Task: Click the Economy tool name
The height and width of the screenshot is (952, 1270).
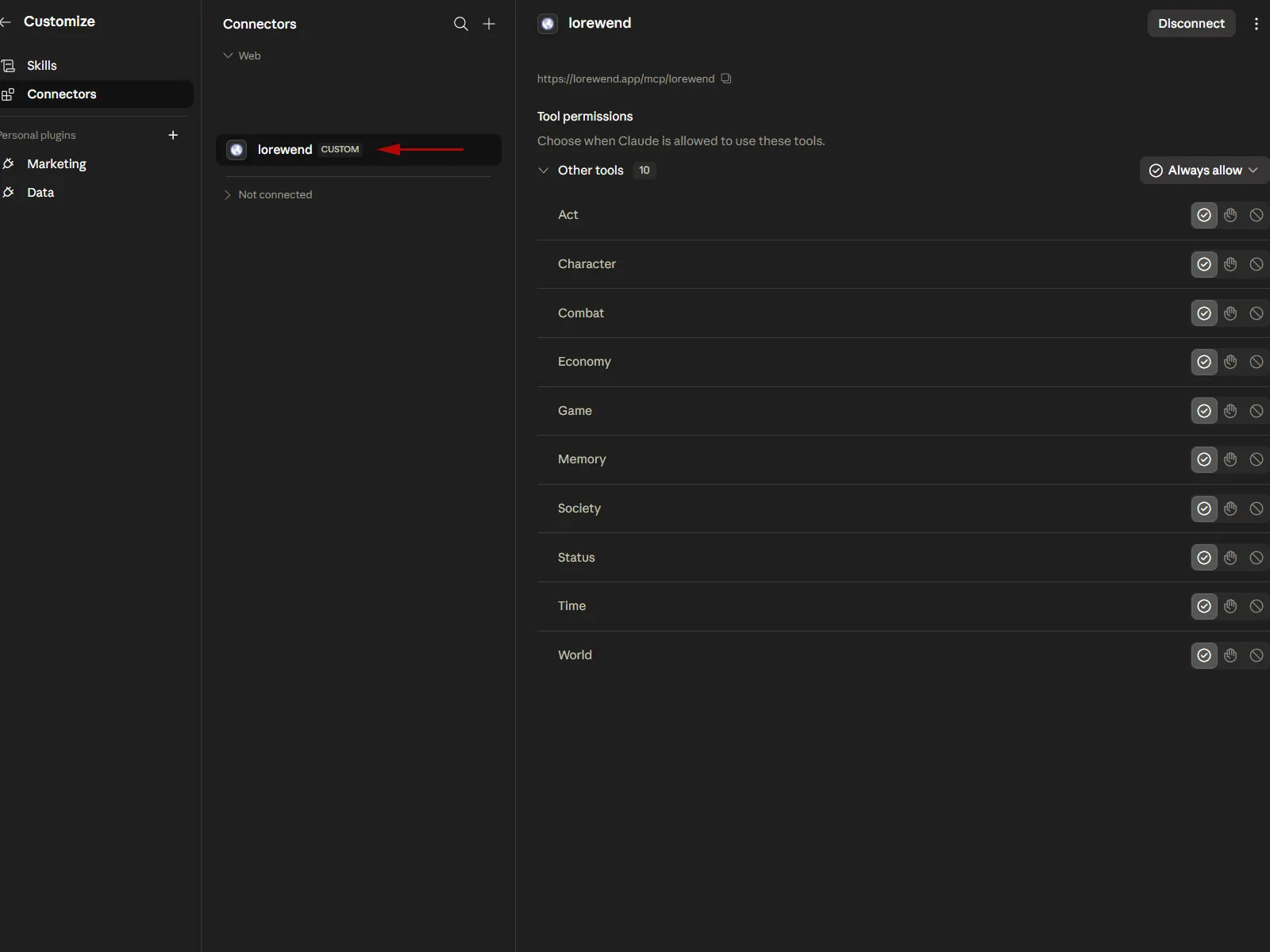Action: coord(584,362)
